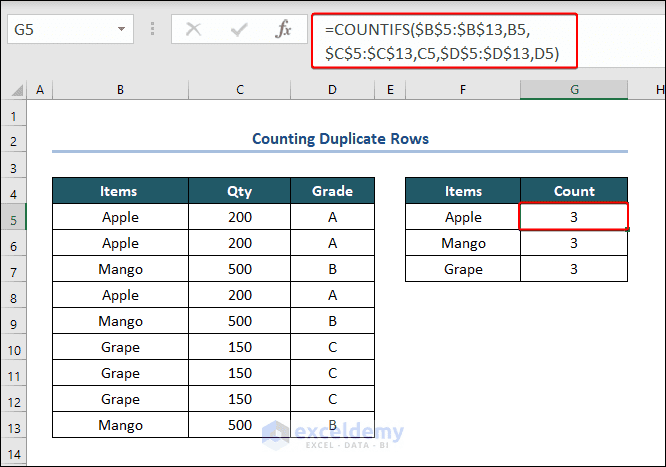Select cell B11 containing Grape
This screenshot has width=666, height=467.
coord(121,373)
